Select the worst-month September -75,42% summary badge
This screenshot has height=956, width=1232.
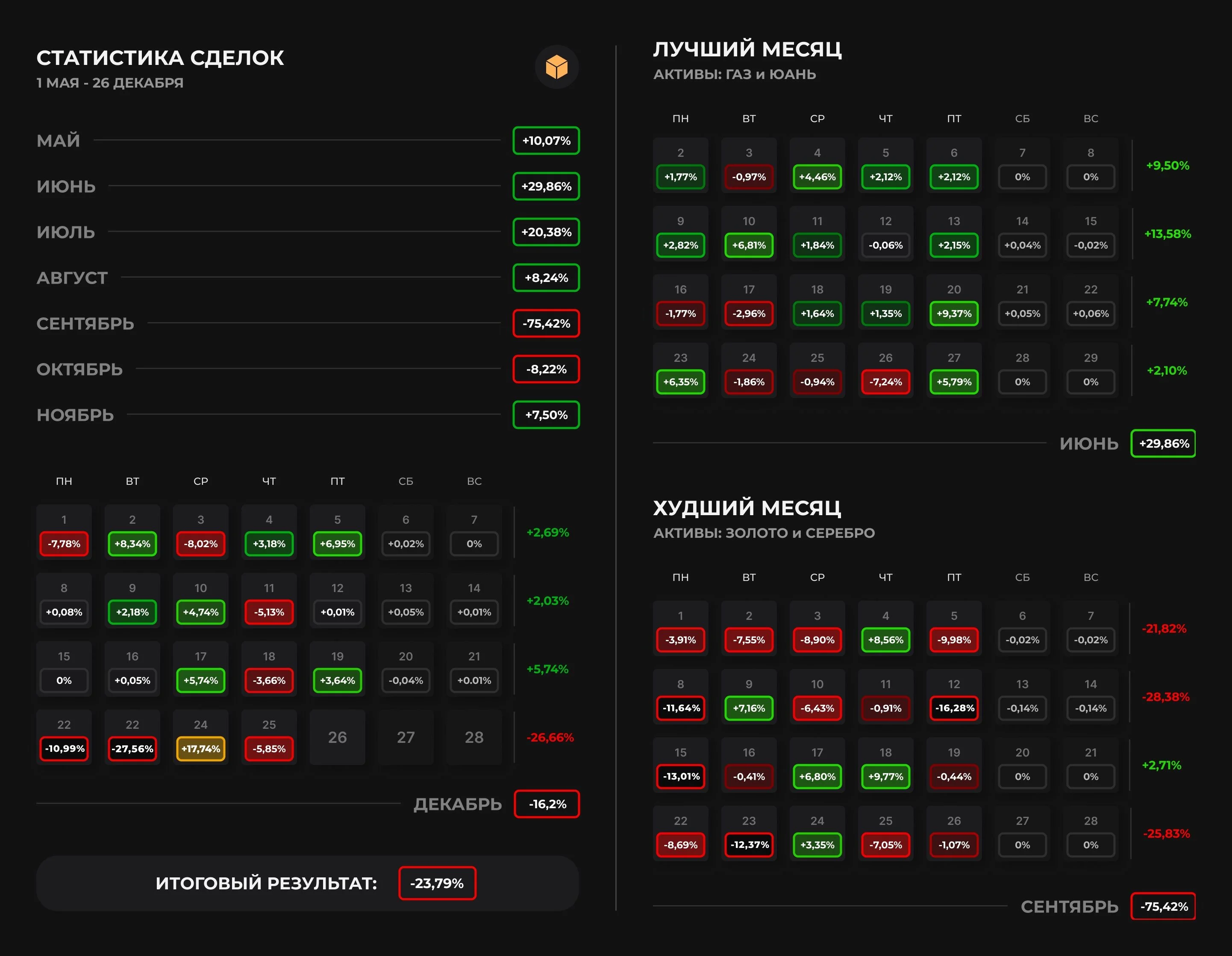tap(1163, 906)
